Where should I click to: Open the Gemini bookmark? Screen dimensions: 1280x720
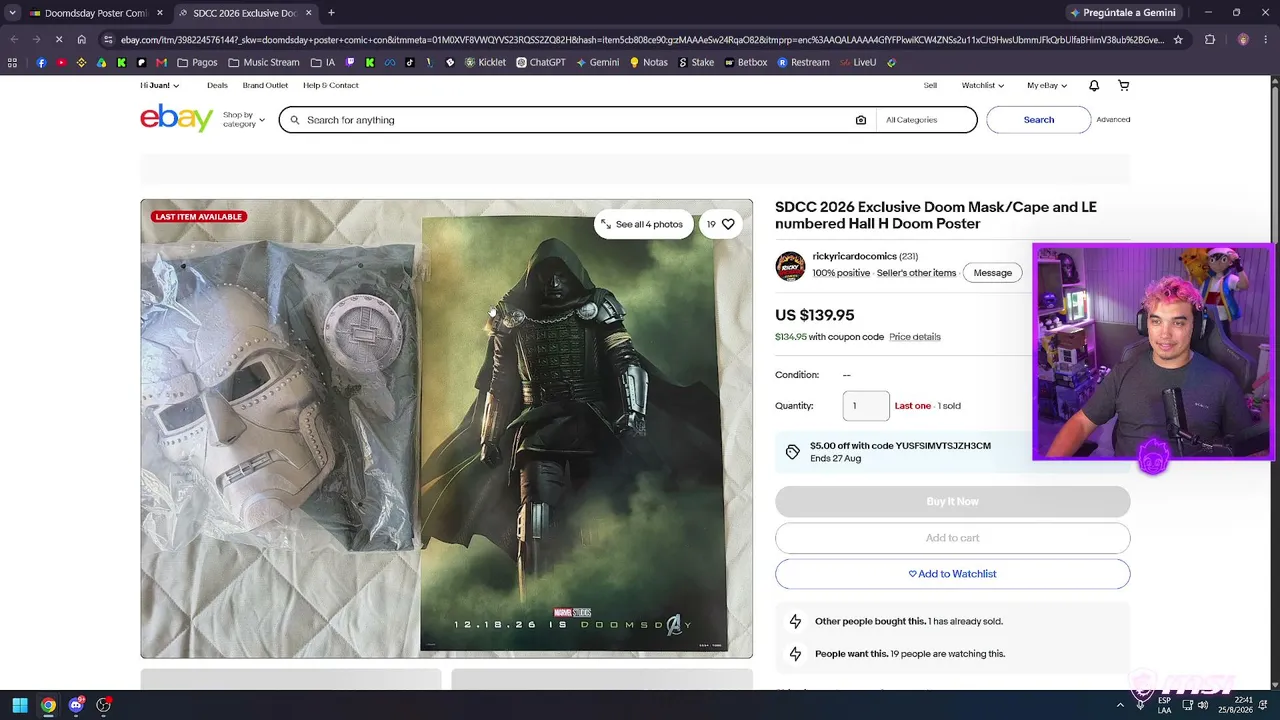[597, 62]
